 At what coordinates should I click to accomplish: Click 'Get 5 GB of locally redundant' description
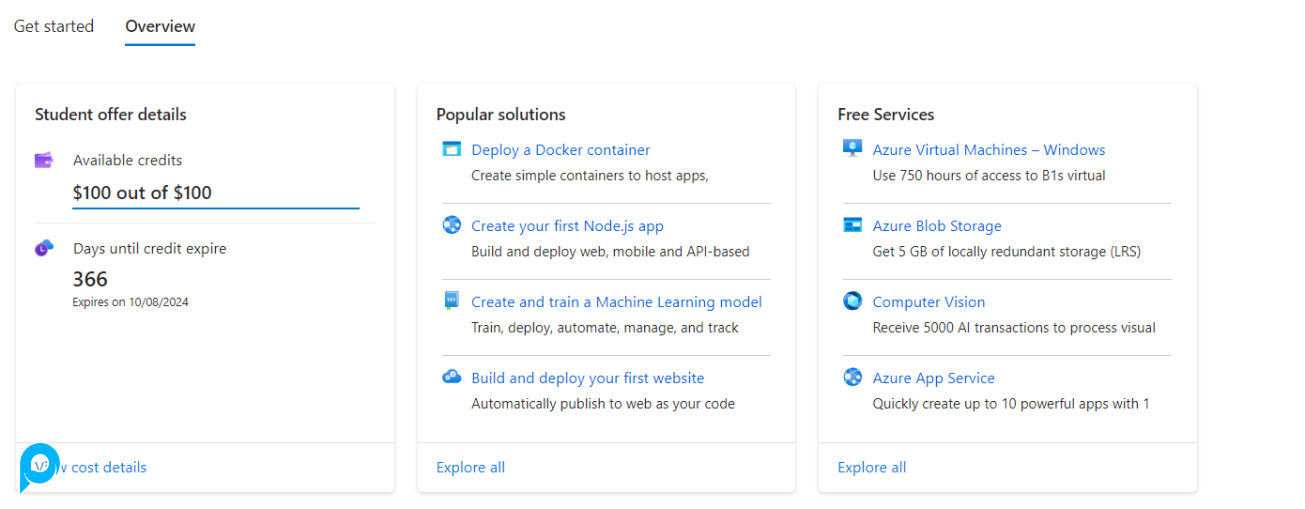tap(1007, 251)
